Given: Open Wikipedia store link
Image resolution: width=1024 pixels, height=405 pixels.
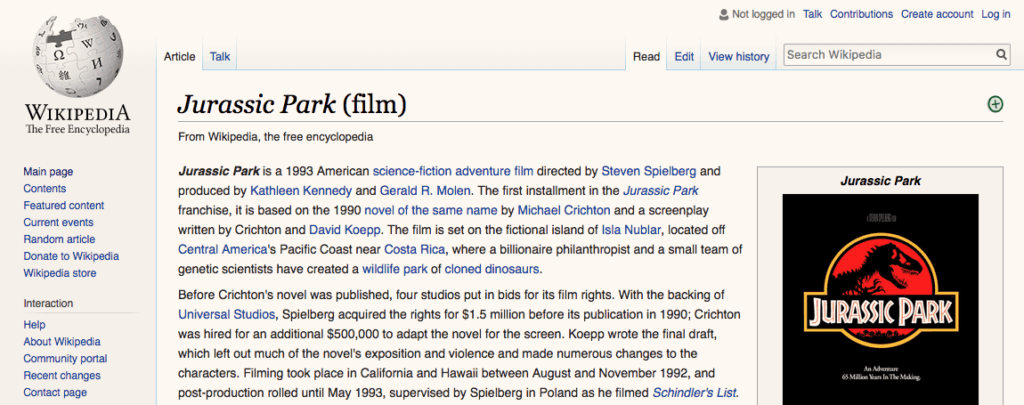Looking at the screenshot, I should point(60,274).
